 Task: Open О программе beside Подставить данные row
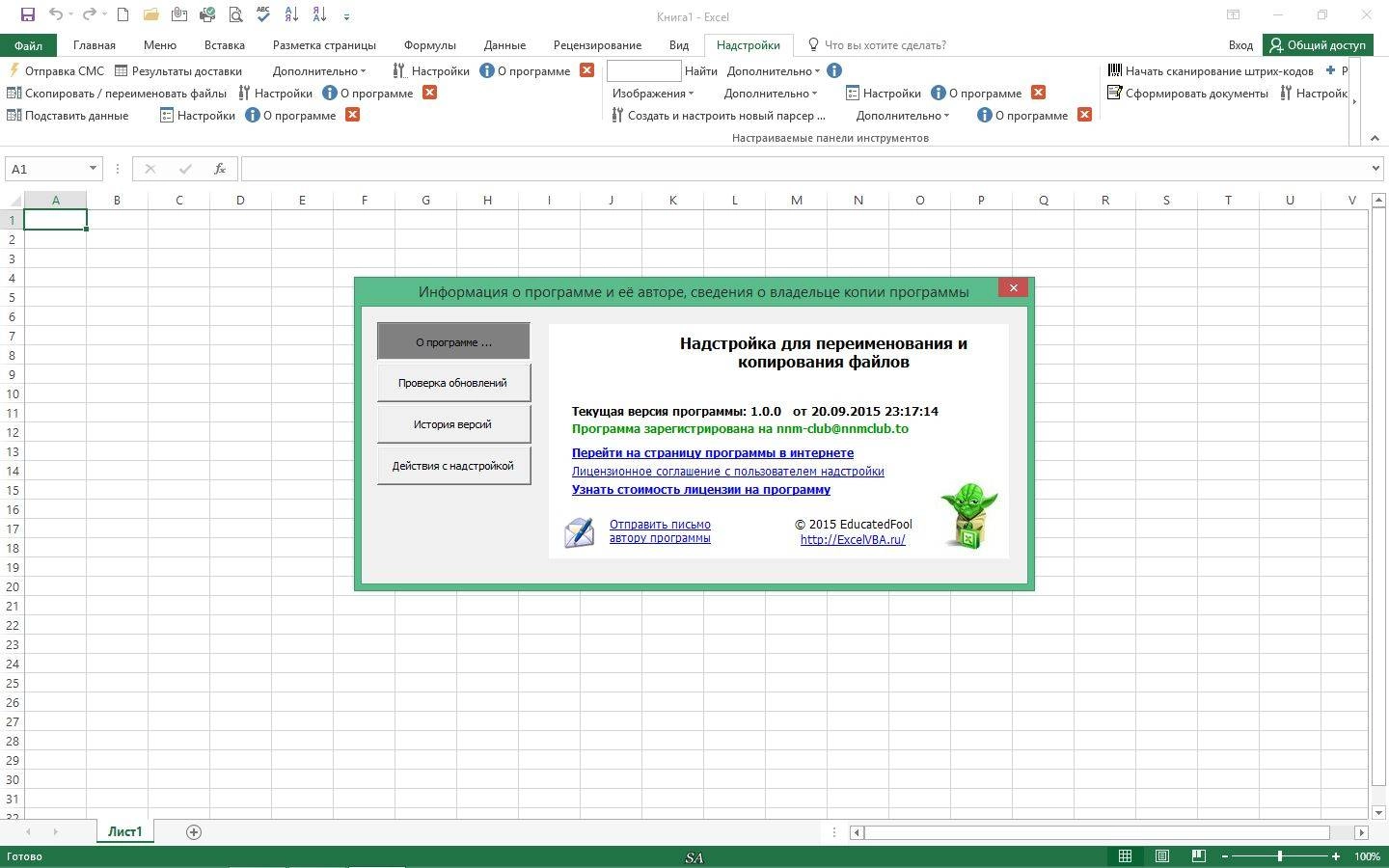(290, 115)
